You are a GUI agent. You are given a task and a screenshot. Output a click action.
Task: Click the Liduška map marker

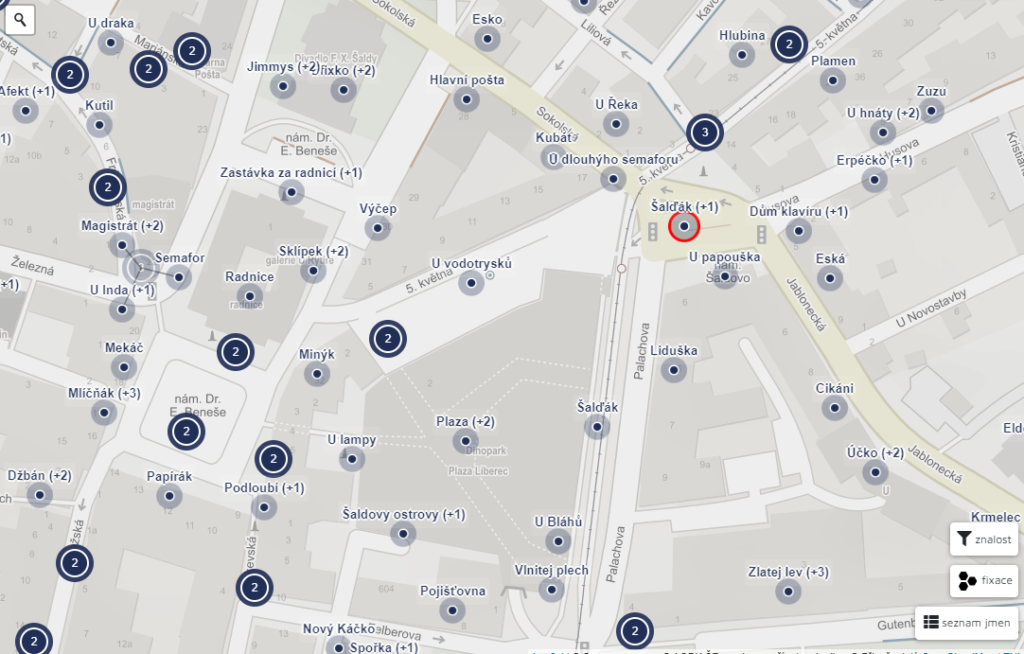pos(673,370)
